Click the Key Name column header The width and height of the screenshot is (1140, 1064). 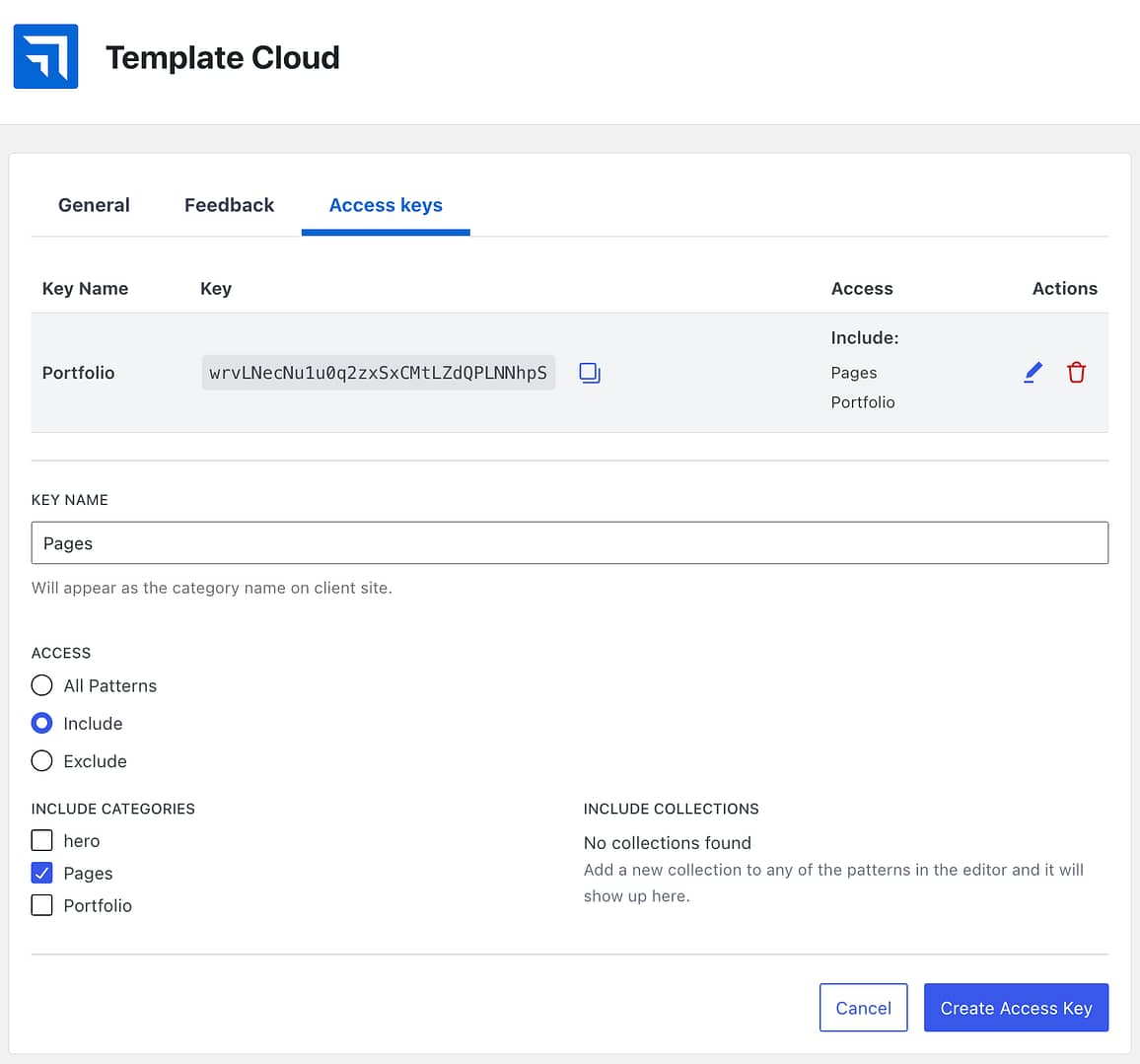85,289
